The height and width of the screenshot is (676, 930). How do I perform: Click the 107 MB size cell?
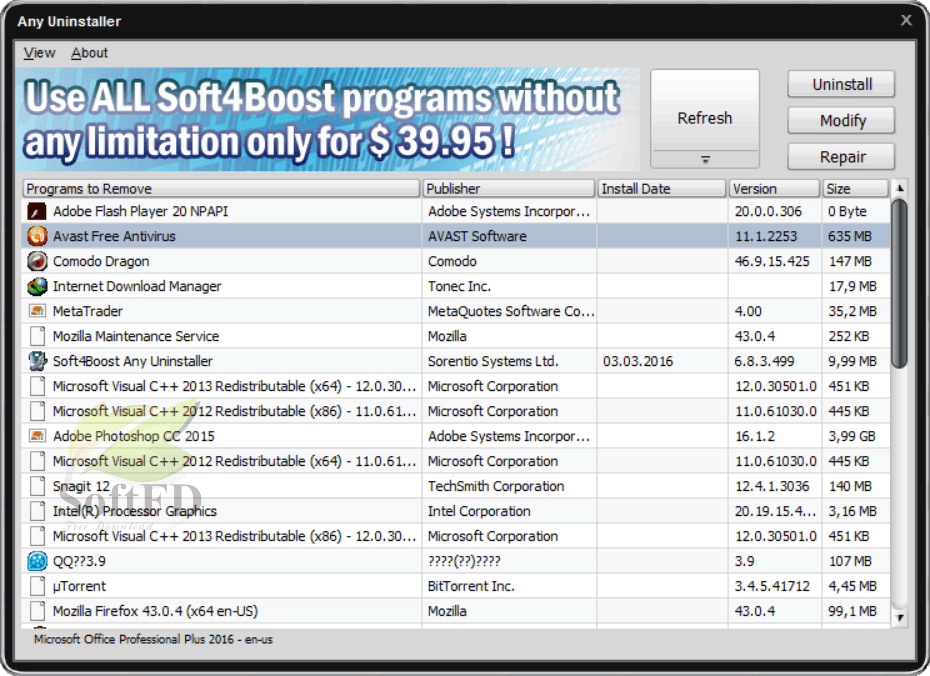(856, 560)
